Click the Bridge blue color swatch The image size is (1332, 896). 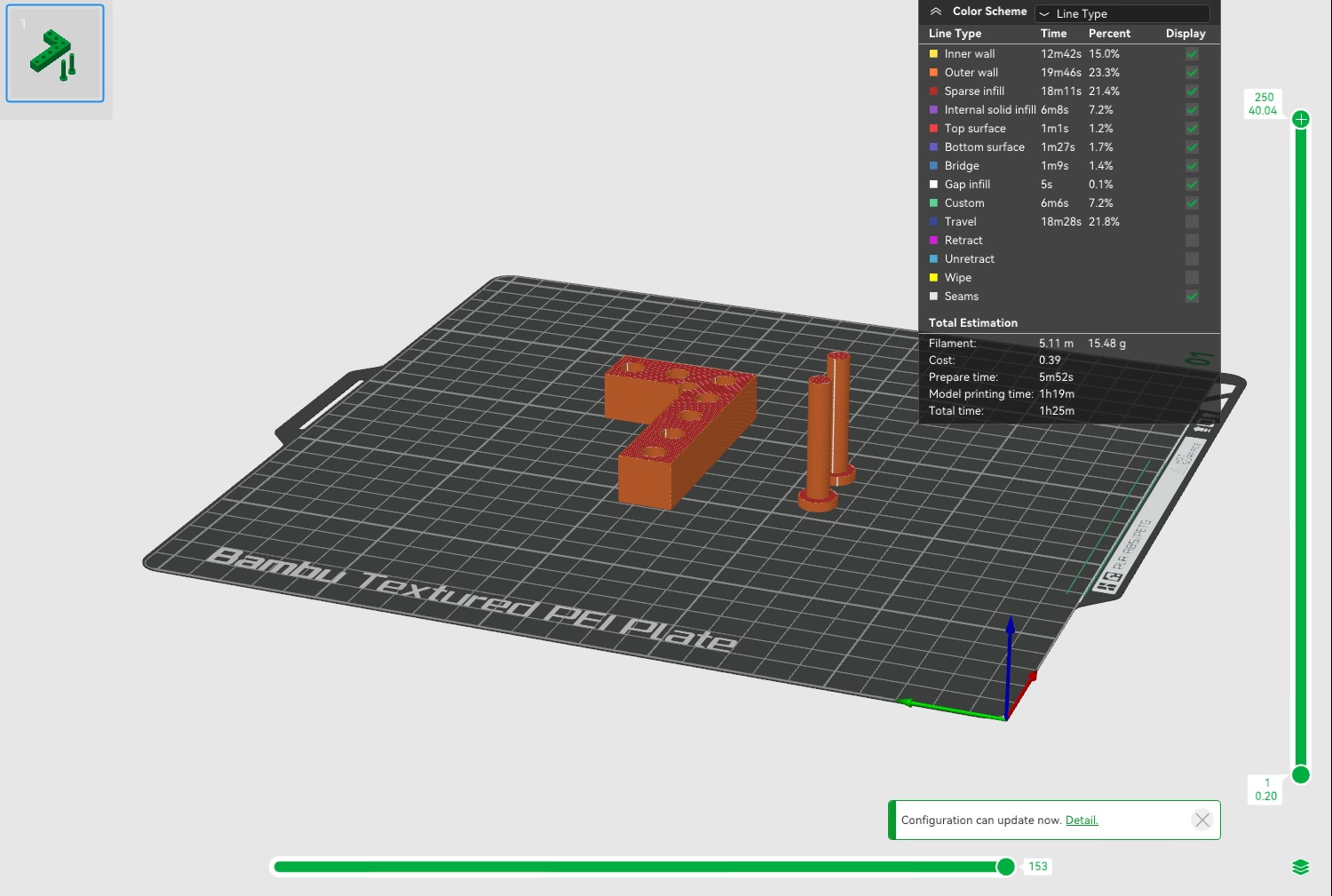[x=933, y=166]
